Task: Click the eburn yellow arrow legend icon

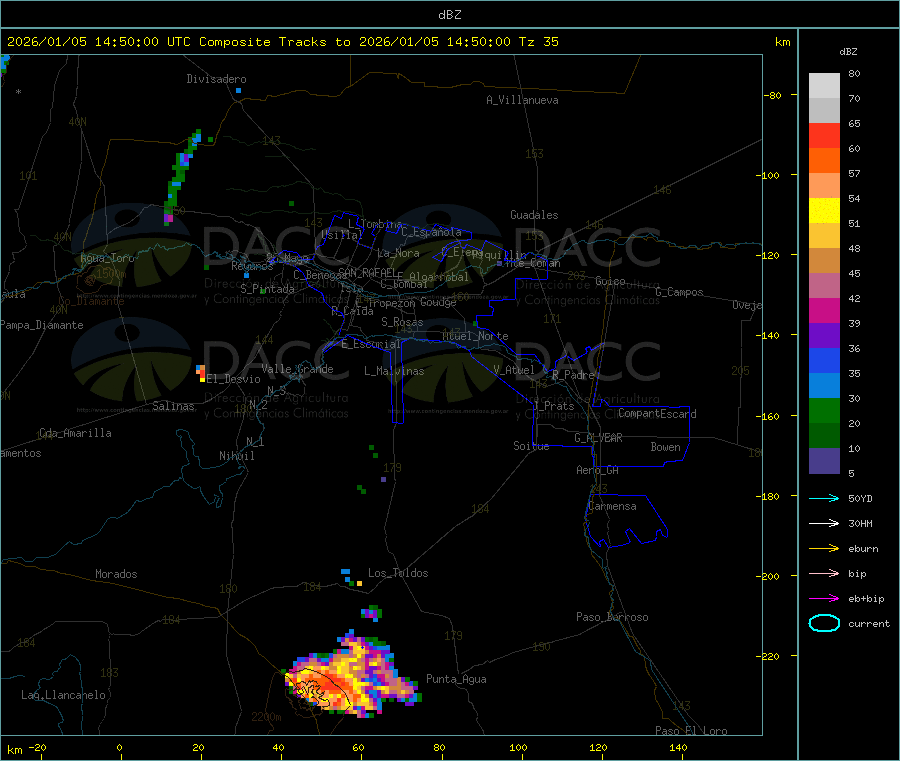Action: pos(824,548)
